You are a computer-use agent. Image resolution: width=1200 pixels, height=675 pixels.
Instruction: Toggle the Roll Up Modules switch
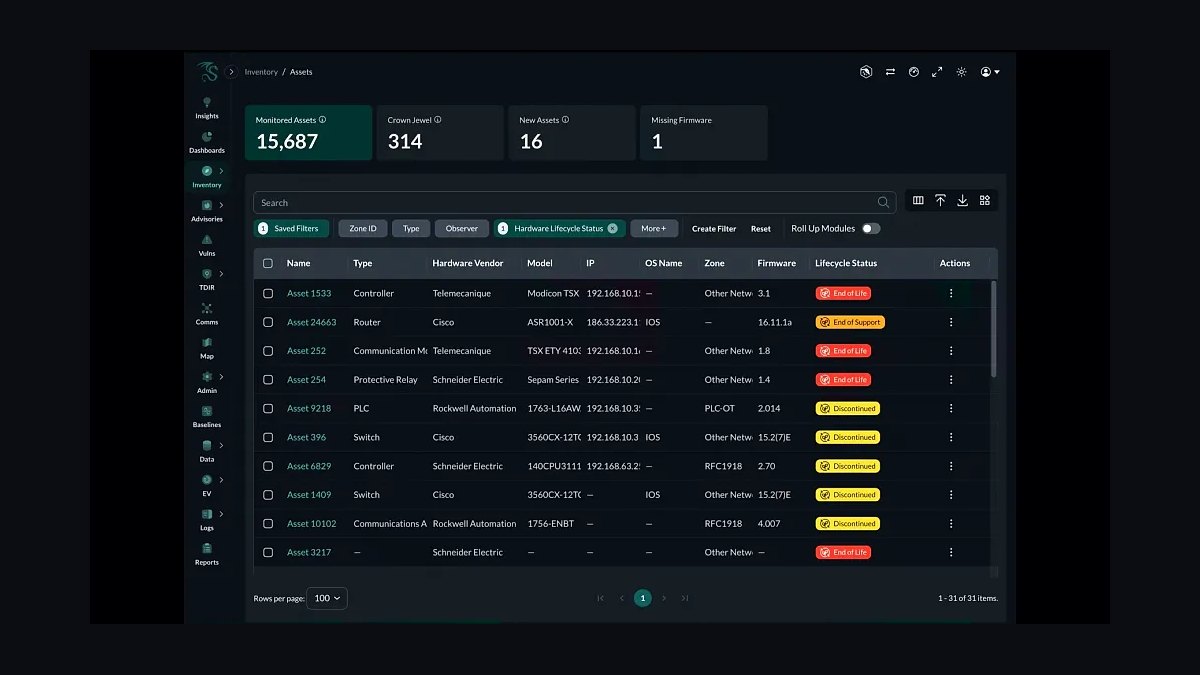click(871, 228)
